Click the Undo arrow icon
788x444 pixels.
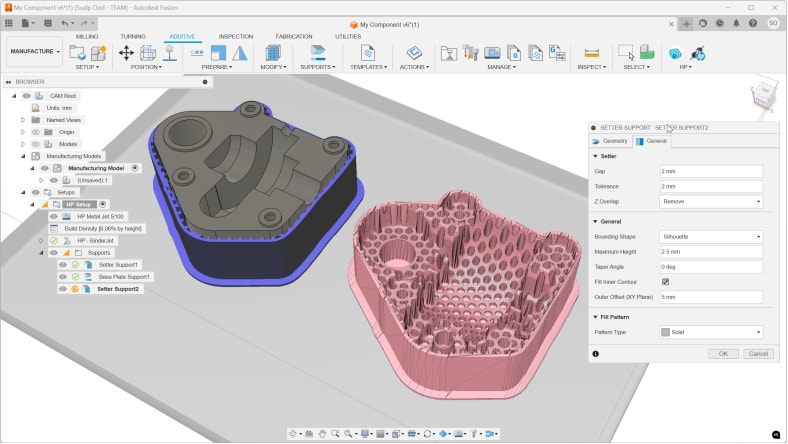pyautogui.click(x=64, y=23)
